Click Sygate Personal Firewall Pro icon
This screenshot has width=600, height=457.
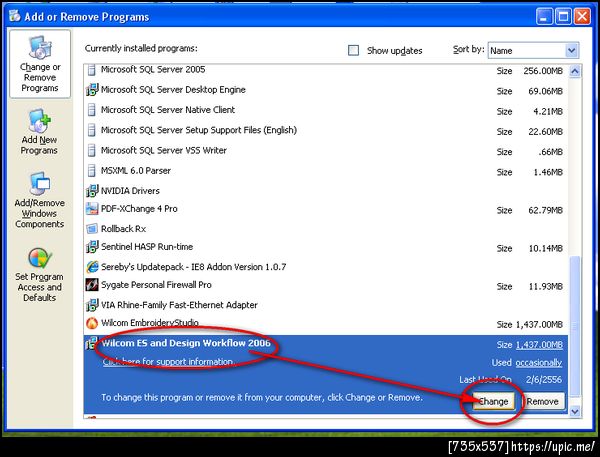(92, 285)
